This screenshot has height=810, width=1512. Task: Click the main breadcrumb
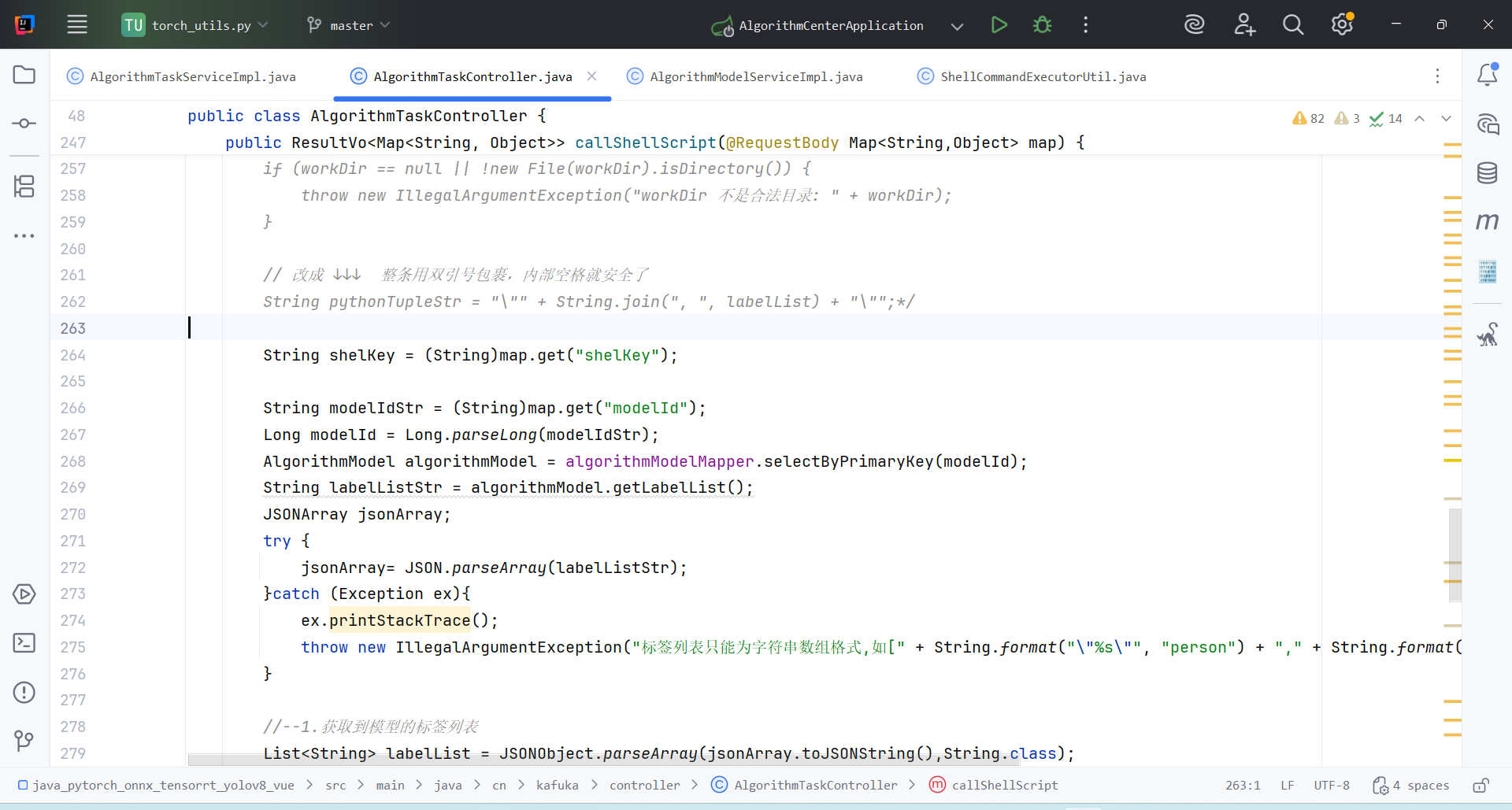[x=390, y=785]
